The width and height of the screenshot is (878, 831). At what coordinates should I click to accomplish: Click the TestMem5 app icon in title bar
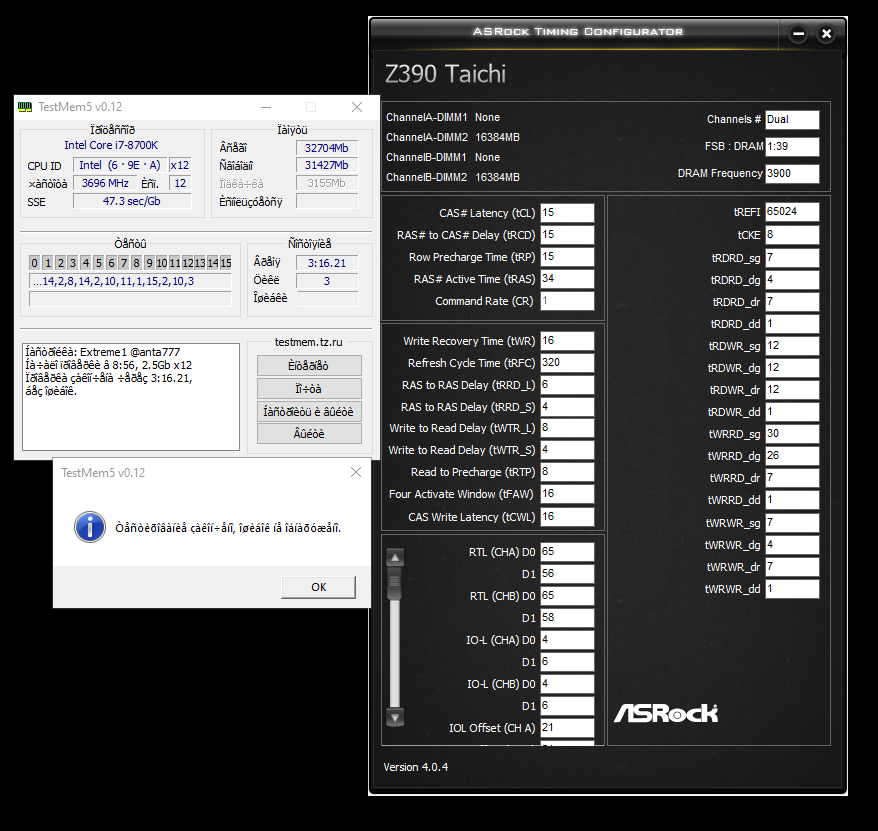25,107
